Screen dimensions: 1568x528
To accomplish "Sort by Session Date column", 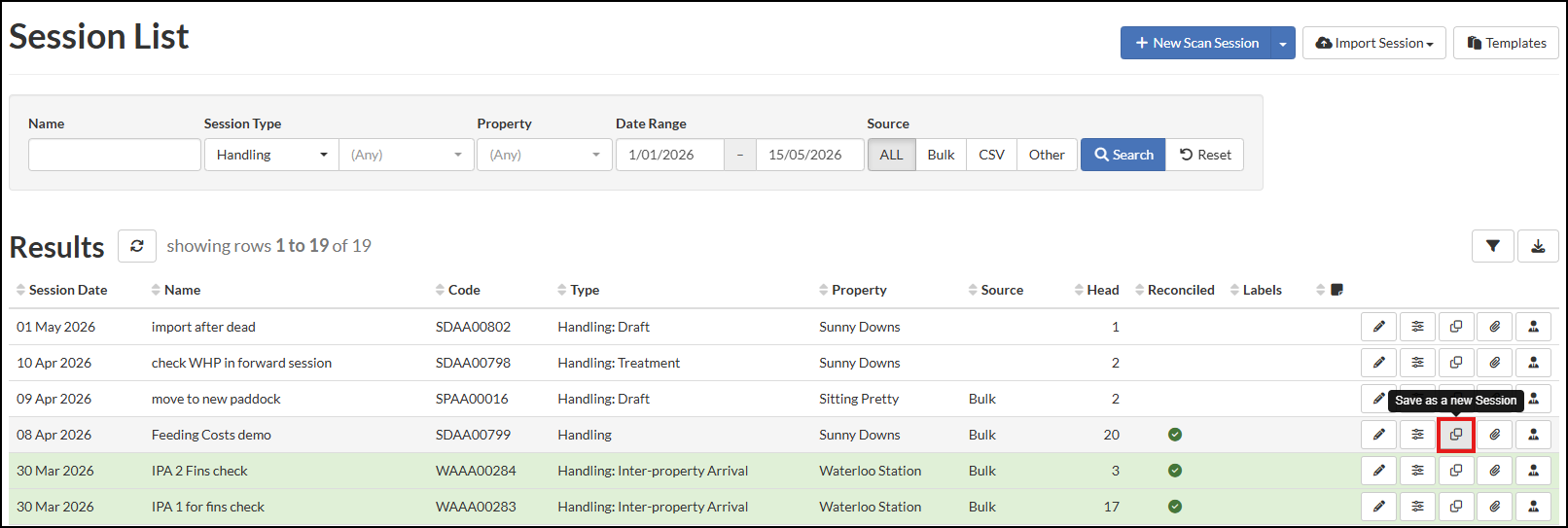I will click(62, 290).
